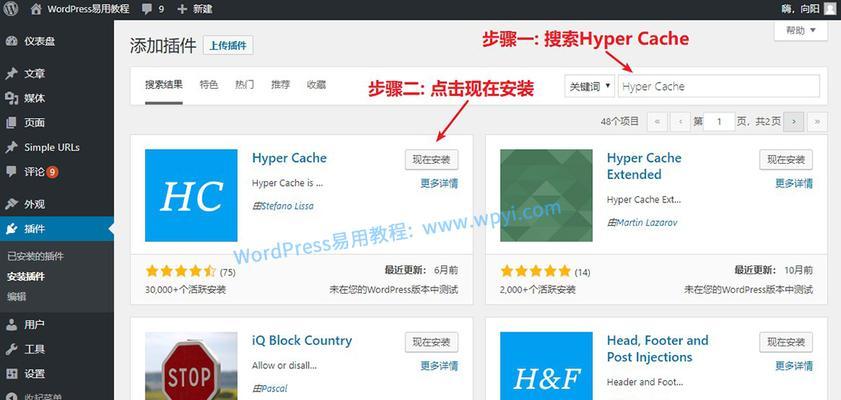Image resolution: width=841 pixels, height=400 pixels.
Task: Open plugin 编辑 submenu item
Action: [16, 297]
